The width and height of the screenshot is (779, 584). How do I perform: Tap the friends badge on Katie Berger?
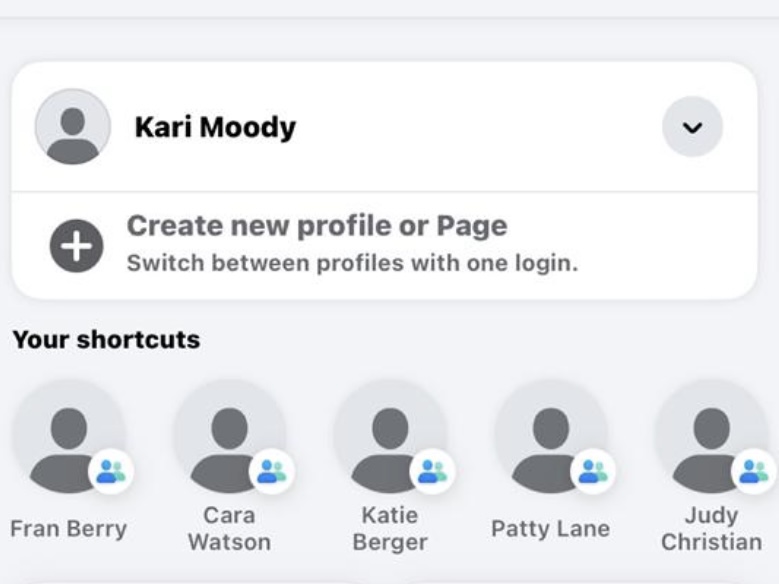433,471
